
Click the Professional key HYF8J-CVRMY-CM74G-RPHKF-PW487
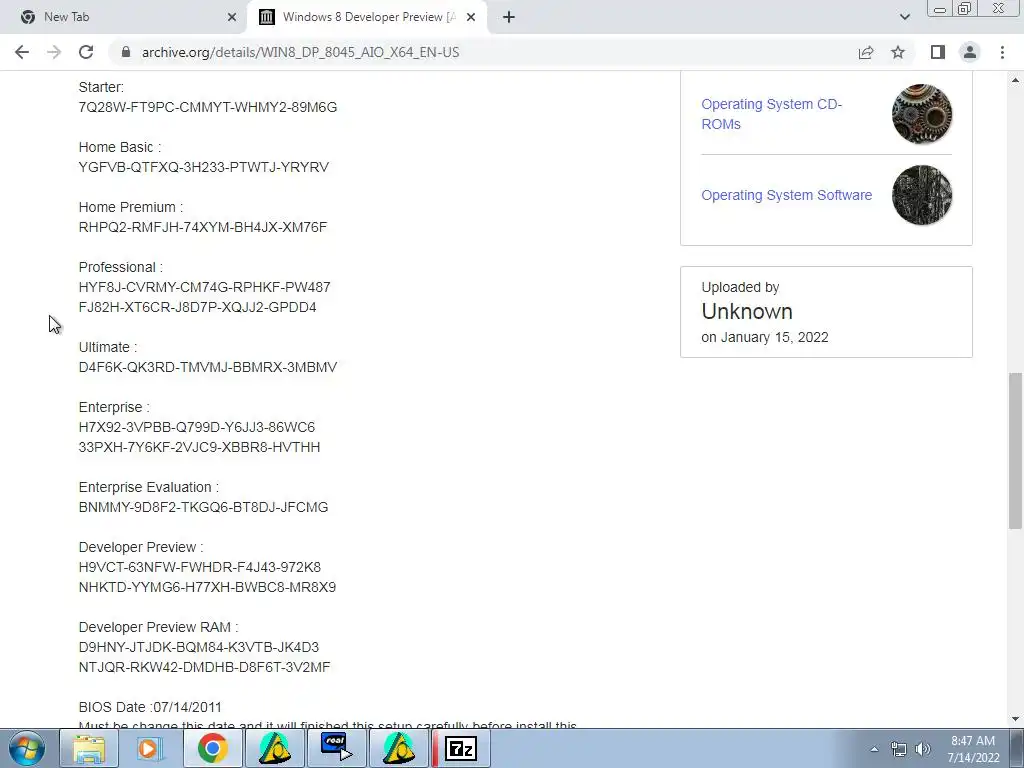(204, 287)
